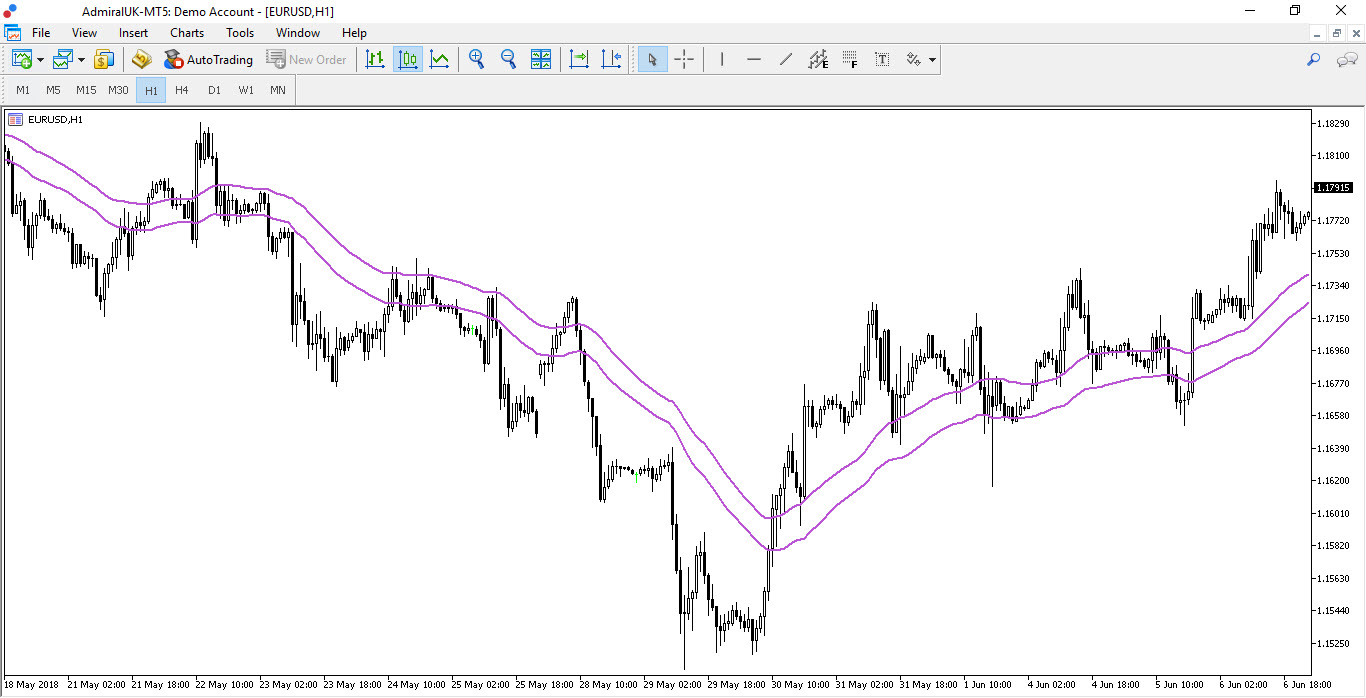This screenshot has height=698, width=1366.
Task: Click the 1.15250 price scale label
Action: click(1333, 643)
